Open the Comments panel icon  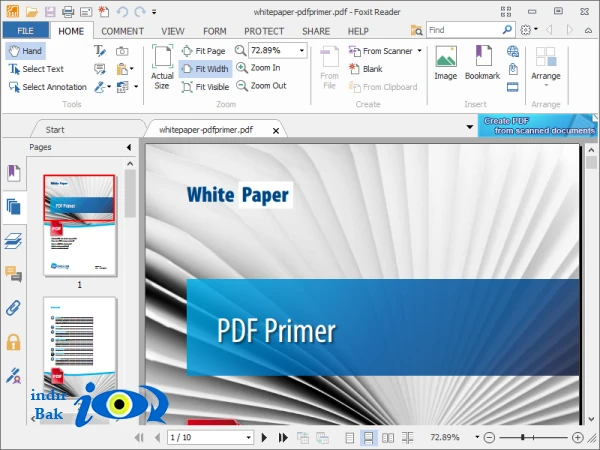pyautogui.click(x=14, y=274)
